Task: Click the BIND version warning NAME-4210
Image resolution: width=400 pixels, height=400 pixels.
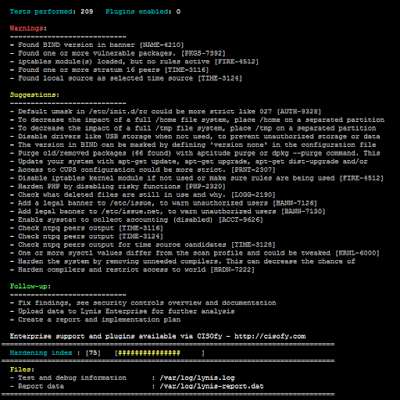Action: point(97,45)
